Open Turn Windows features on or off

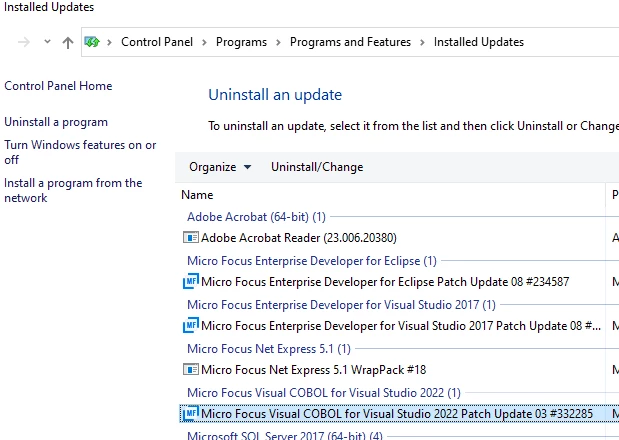tap(80, 152)
